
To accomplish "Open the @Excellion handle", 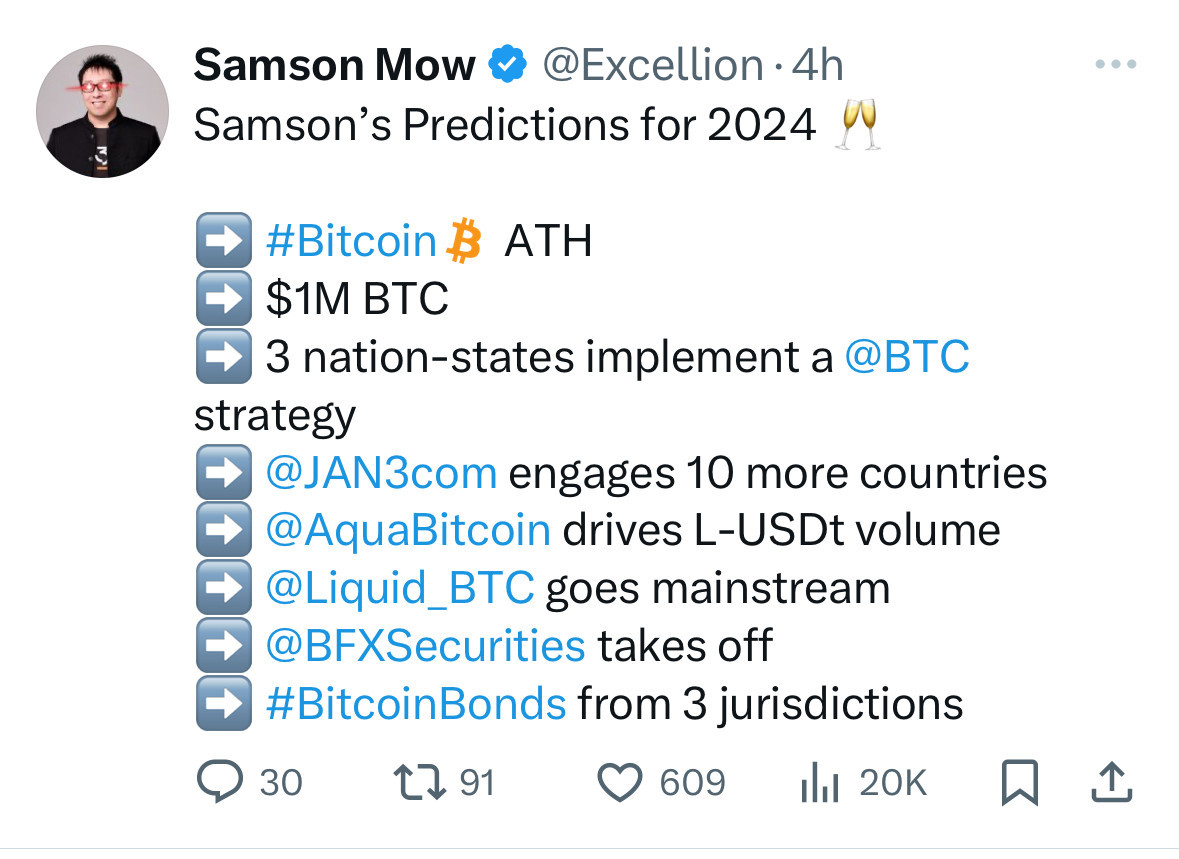I will coord(653,65).
